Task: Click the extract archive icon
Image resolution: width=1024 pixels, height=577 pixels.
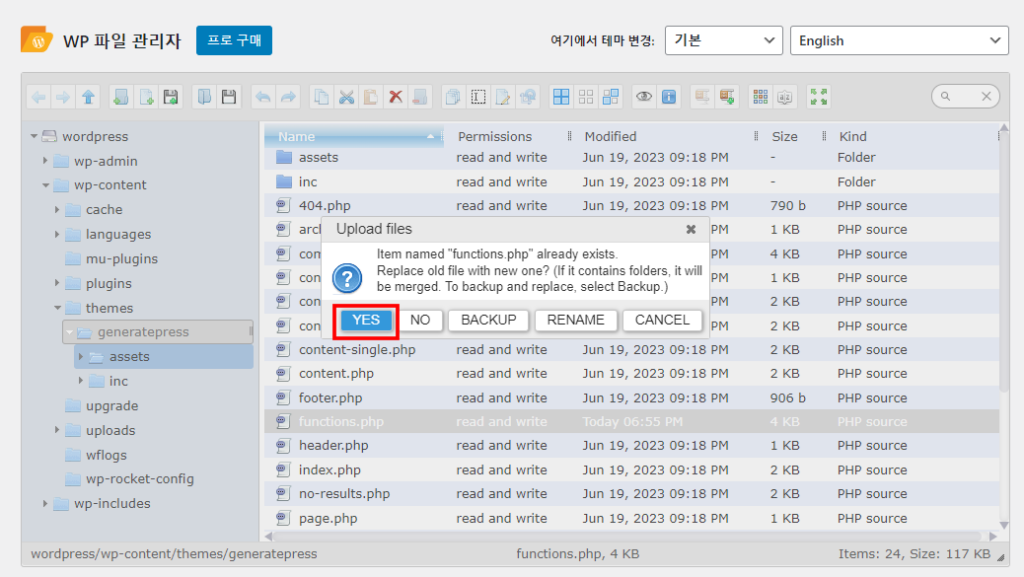Action: [x=702, y=97]
